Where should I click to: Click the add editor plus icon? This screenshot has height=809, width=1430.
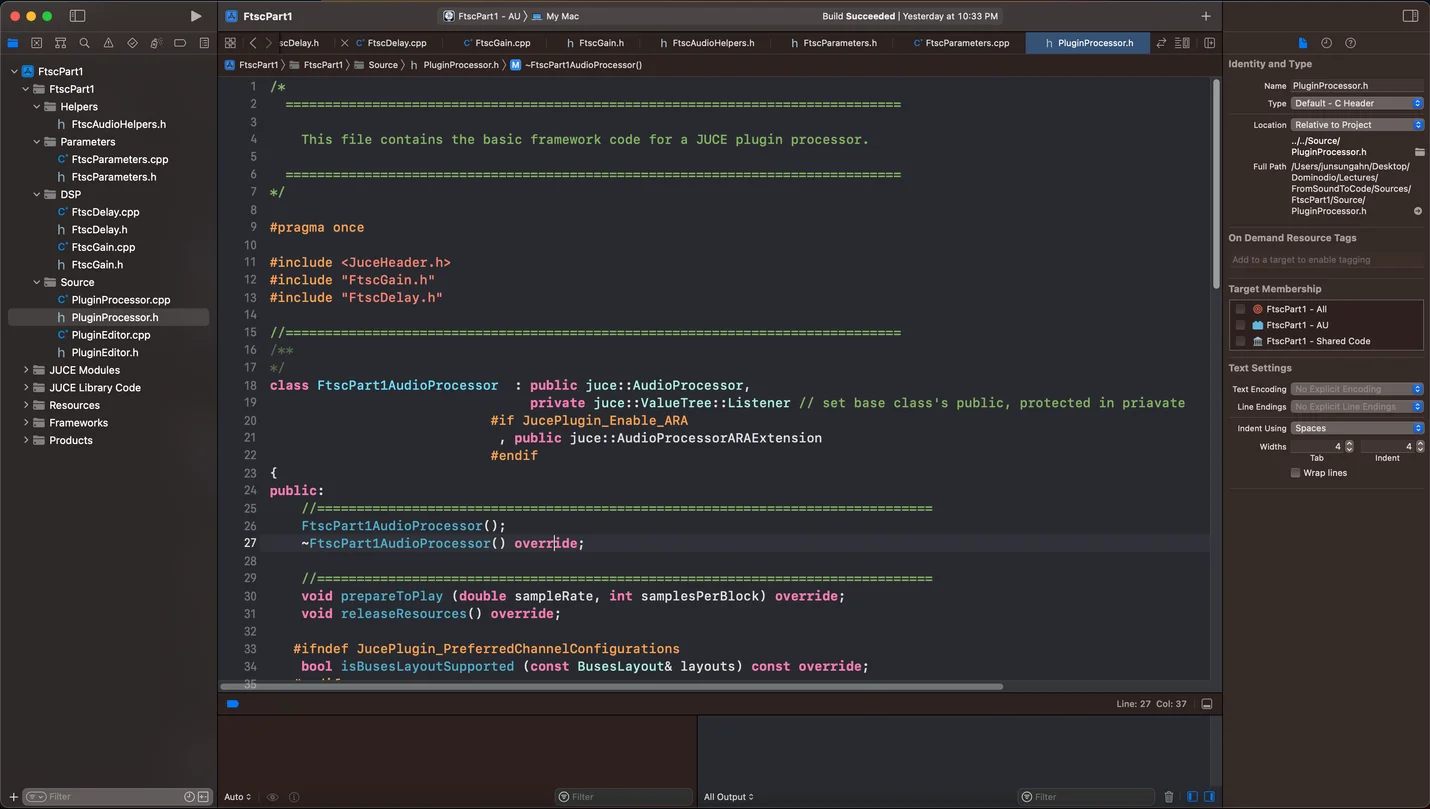click(1206, 16)
